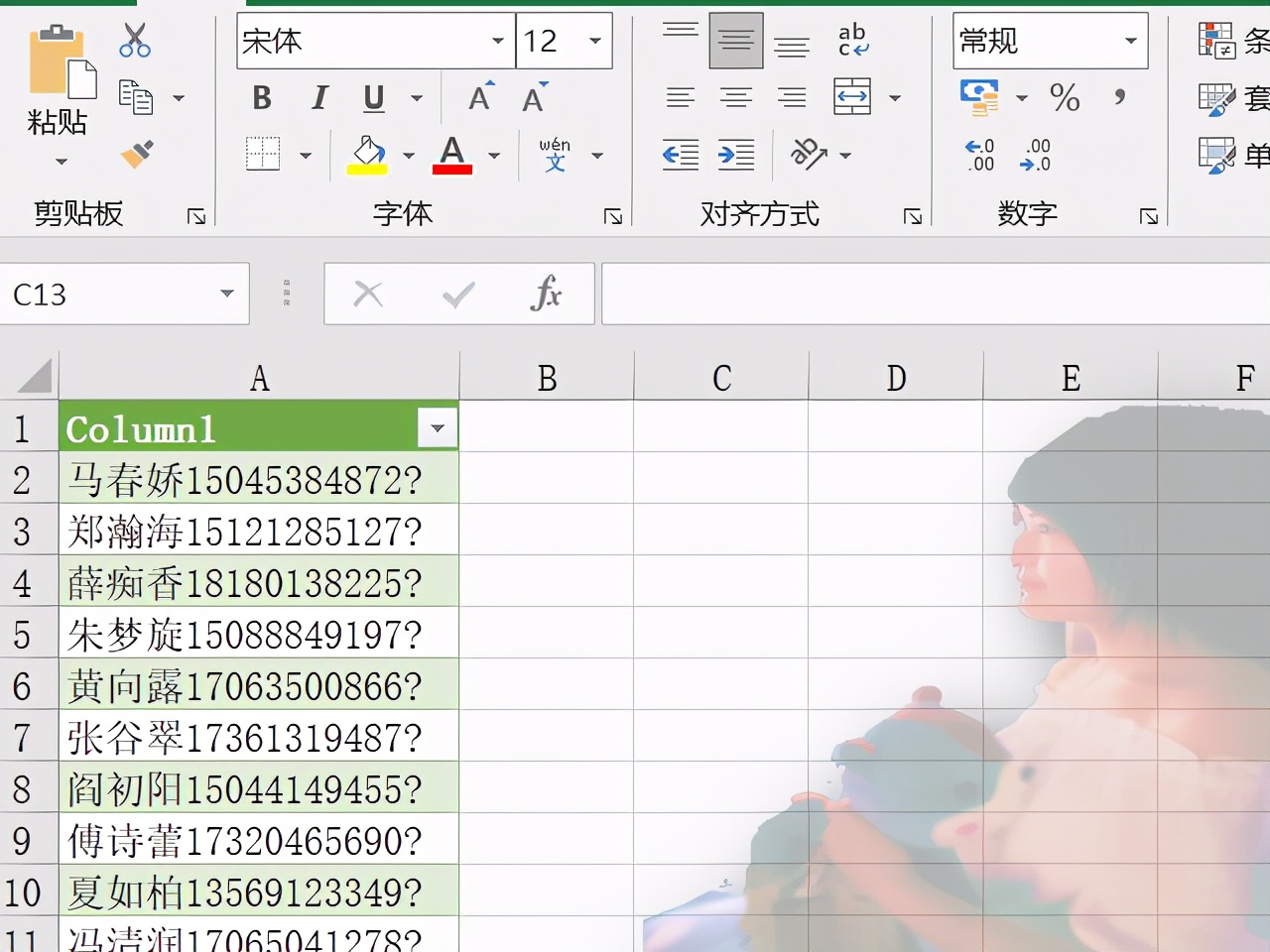
Task: Toggle Underline formatting
Action: [x=373, y=97]
